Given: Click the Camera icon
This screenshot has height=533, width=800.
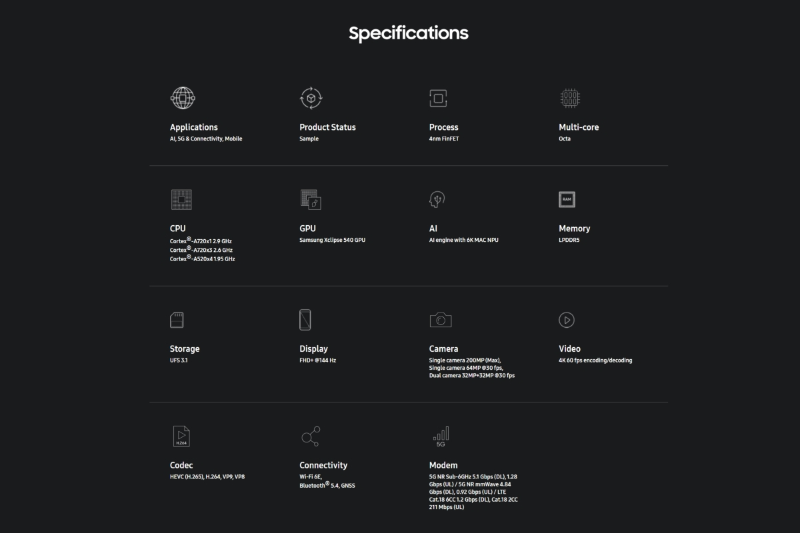Looking at the screenshot, I should [x=441, y=320].
